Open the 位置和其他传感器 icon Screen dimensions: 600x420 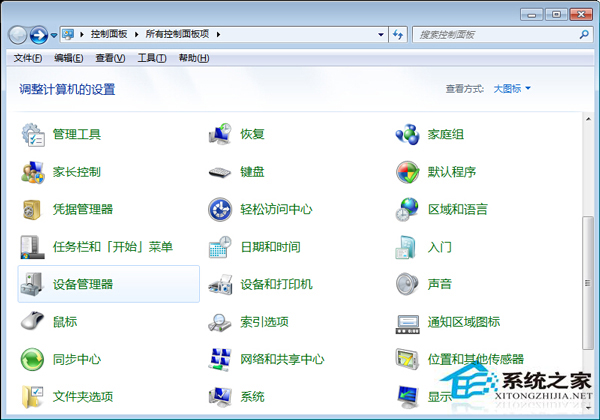407,359
